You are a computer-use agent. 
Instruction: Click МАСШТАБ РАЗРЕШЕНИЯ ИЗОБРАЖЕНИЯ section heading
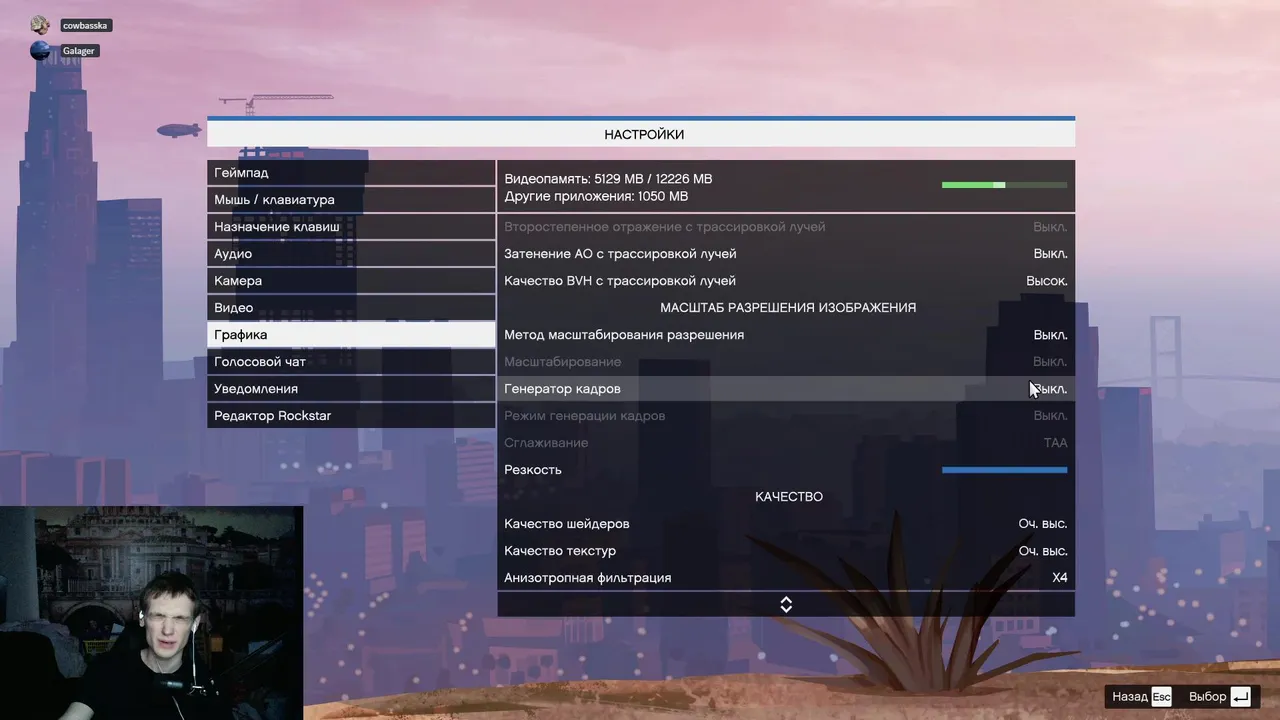(x=788, y=308)
